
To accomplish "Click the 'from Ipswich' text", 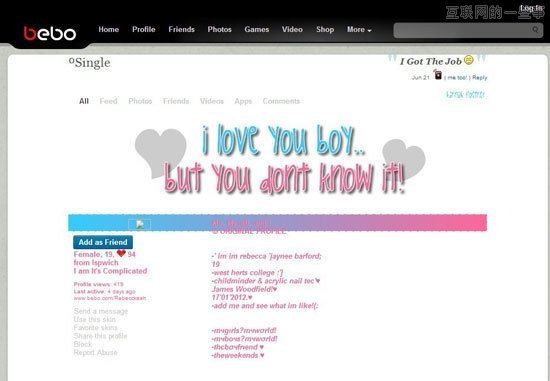I will point(96,263).
